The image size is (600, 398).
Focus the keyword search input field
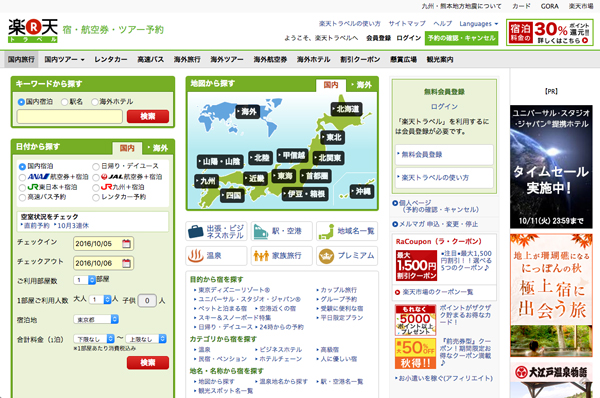pyautogui.click(x=70, y=116)
